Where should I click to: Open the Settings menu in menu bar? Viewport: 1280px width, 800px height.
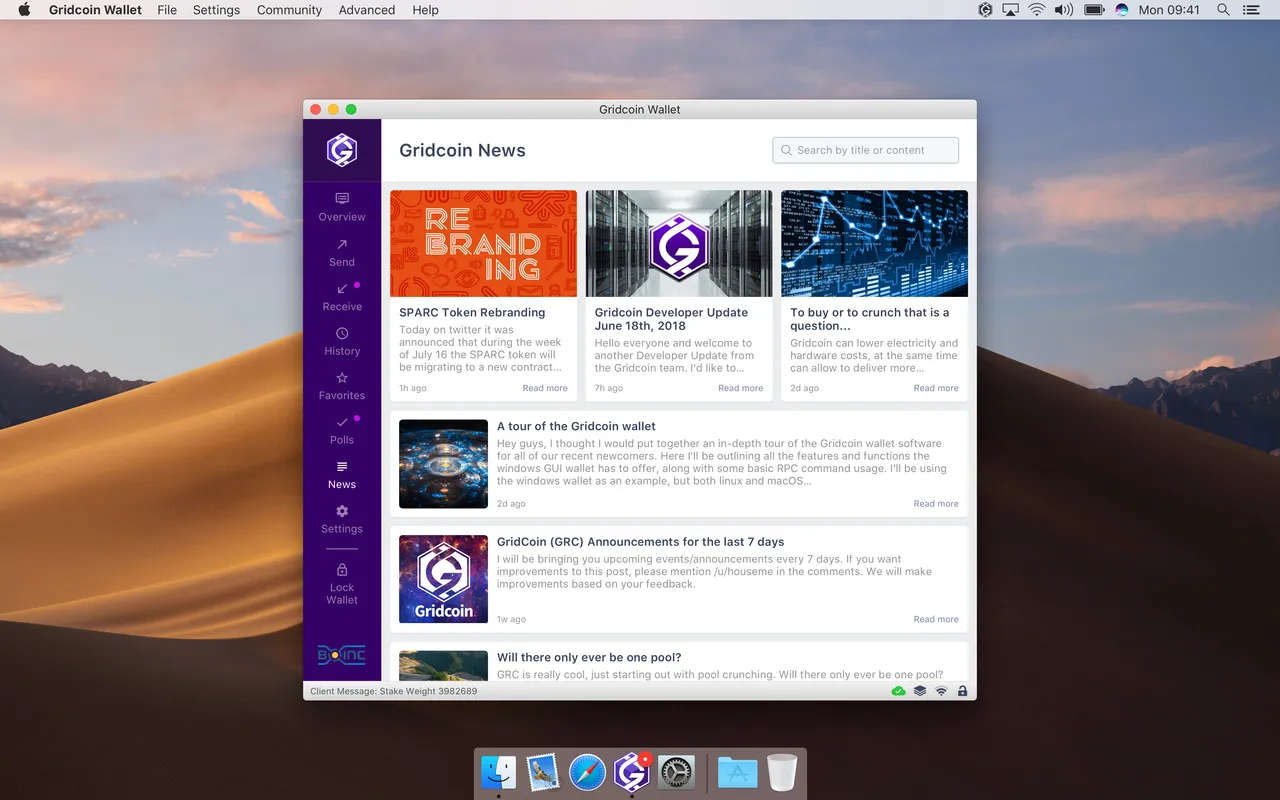(216, 10)
